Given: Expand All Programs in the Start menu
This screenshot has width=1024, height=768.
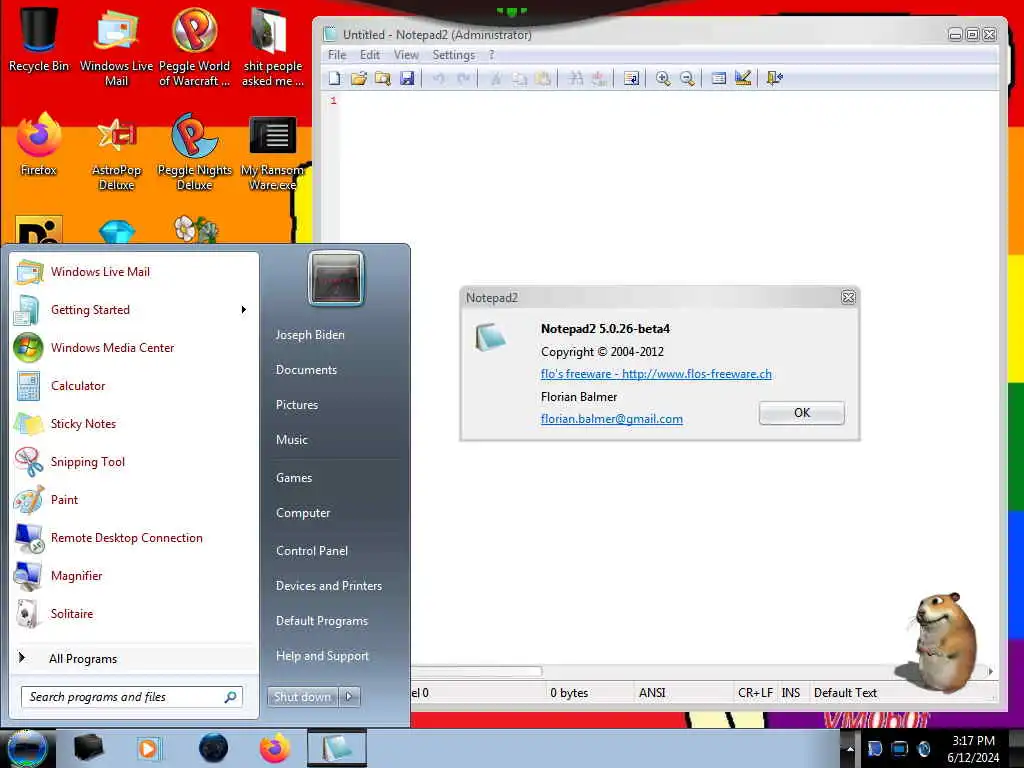Looking at the screenshot, I should (x=135, y=658).
